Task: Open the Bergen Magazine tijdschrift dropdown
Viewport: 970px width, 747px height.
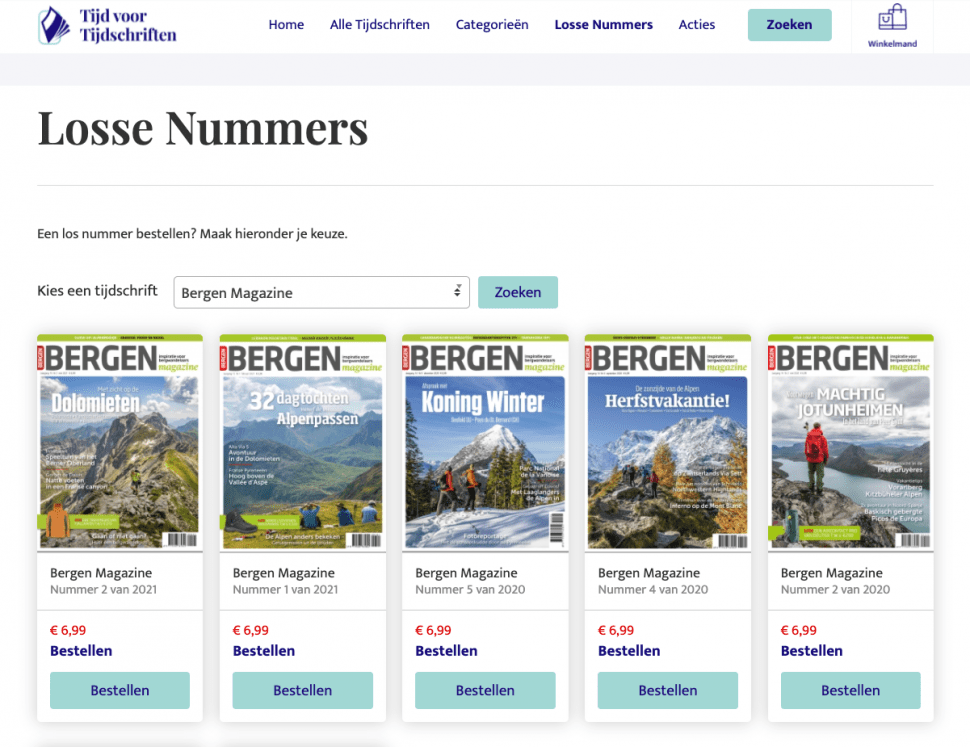Action: pyautogui.click(x=321, y=293)
